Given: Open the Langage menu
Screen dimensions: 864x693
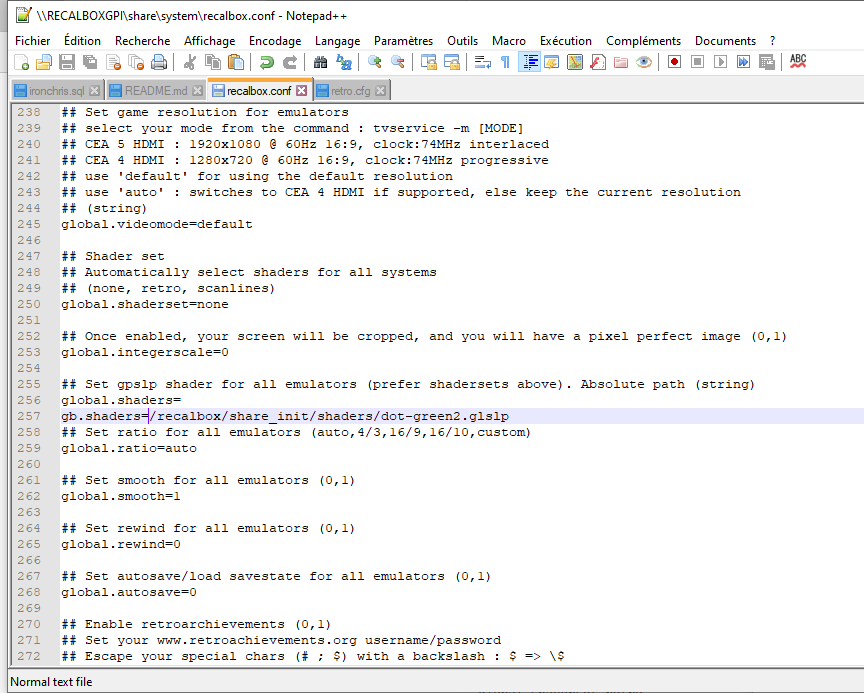Looking at the screenshot, I should (337, 41).
